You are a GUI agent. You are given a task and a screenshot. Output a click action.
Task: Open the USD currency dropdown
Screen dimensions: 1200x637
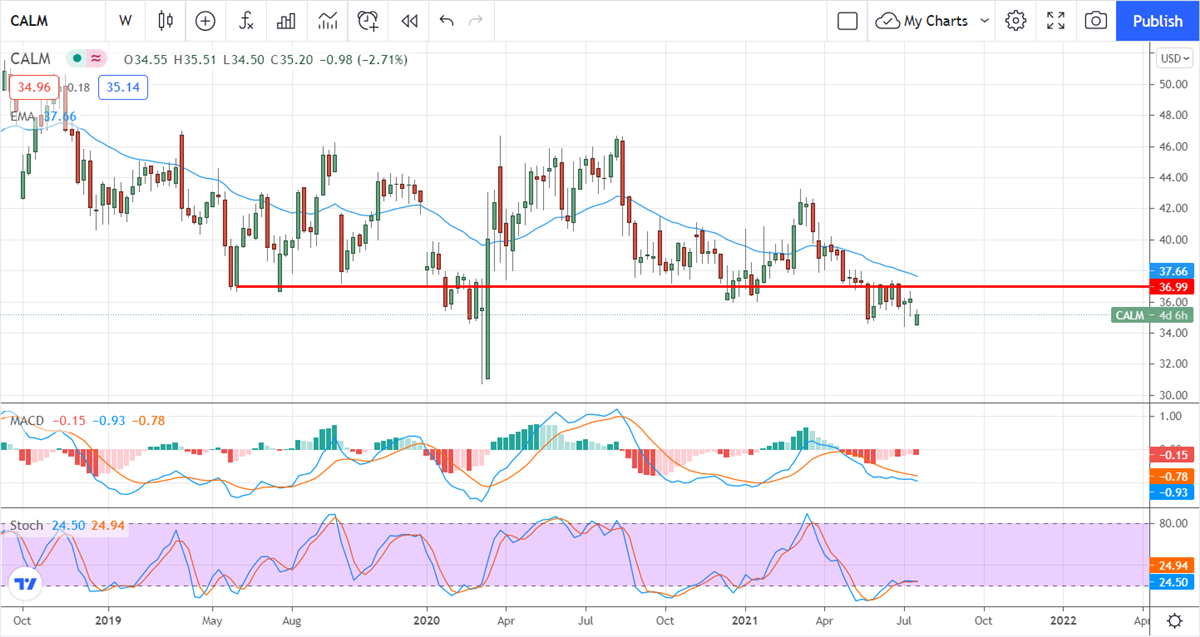(x=1171, y=58)
